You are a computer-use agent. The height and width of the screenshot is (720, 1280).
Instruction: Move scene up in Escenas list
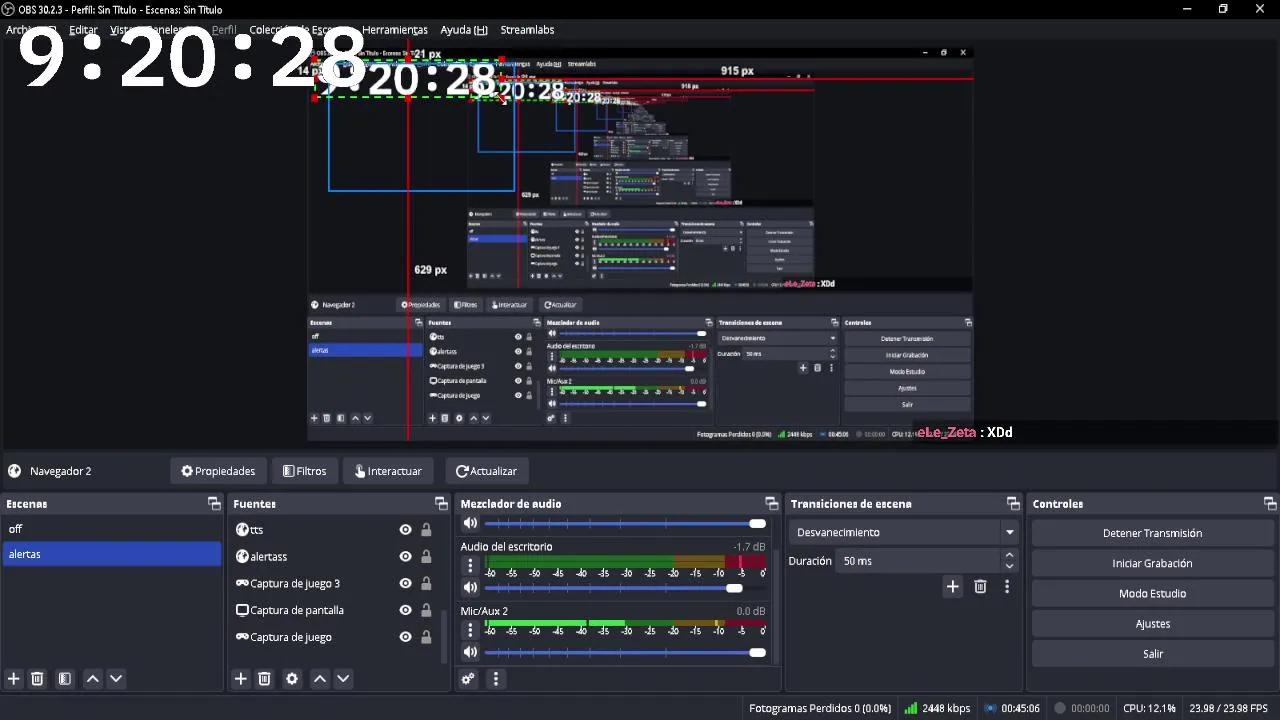(x=93, y=679)
